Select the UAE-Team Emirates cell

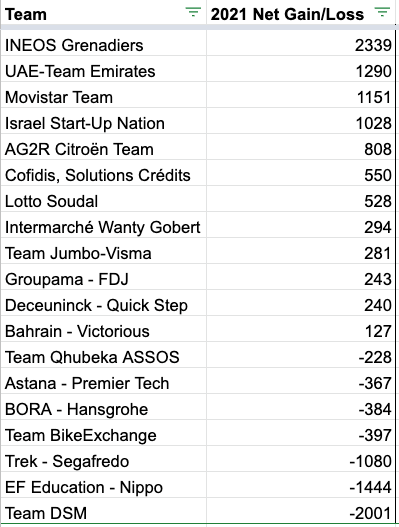tap(103, 69)
